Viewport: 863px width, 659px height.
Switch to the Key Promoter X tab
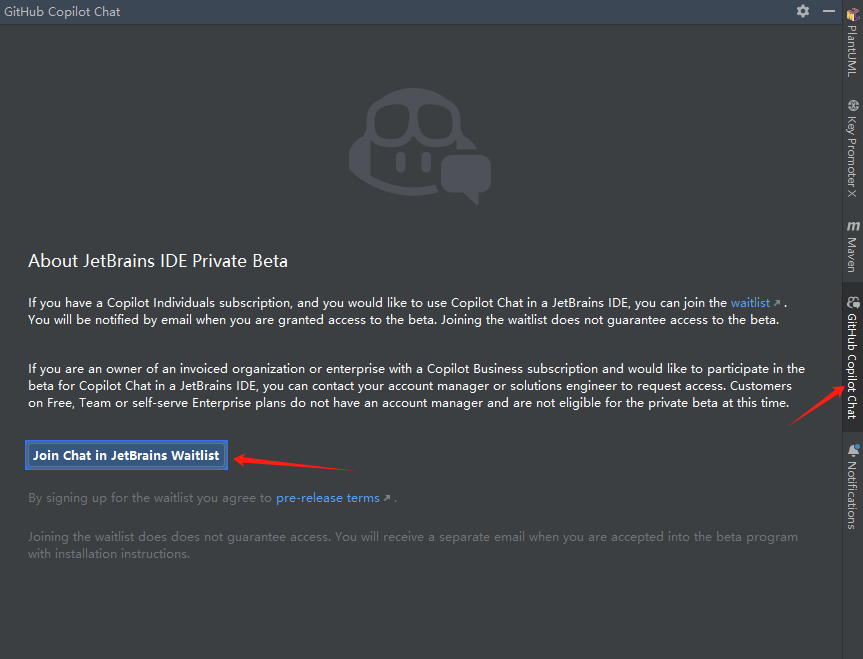tap(852, 155)
